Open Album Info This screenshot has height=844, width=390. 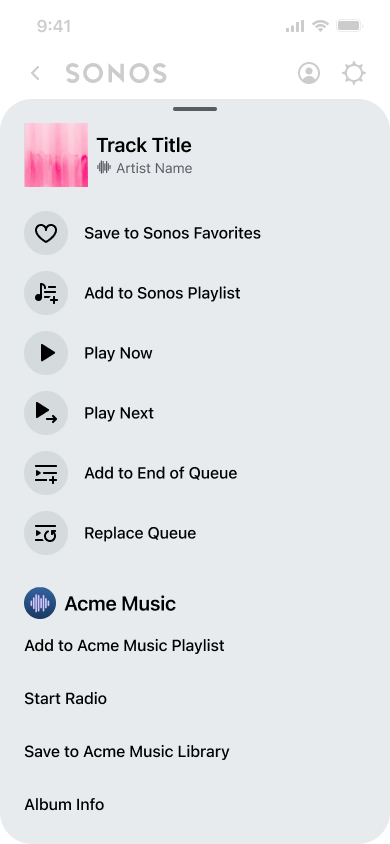tap(64, 805)
